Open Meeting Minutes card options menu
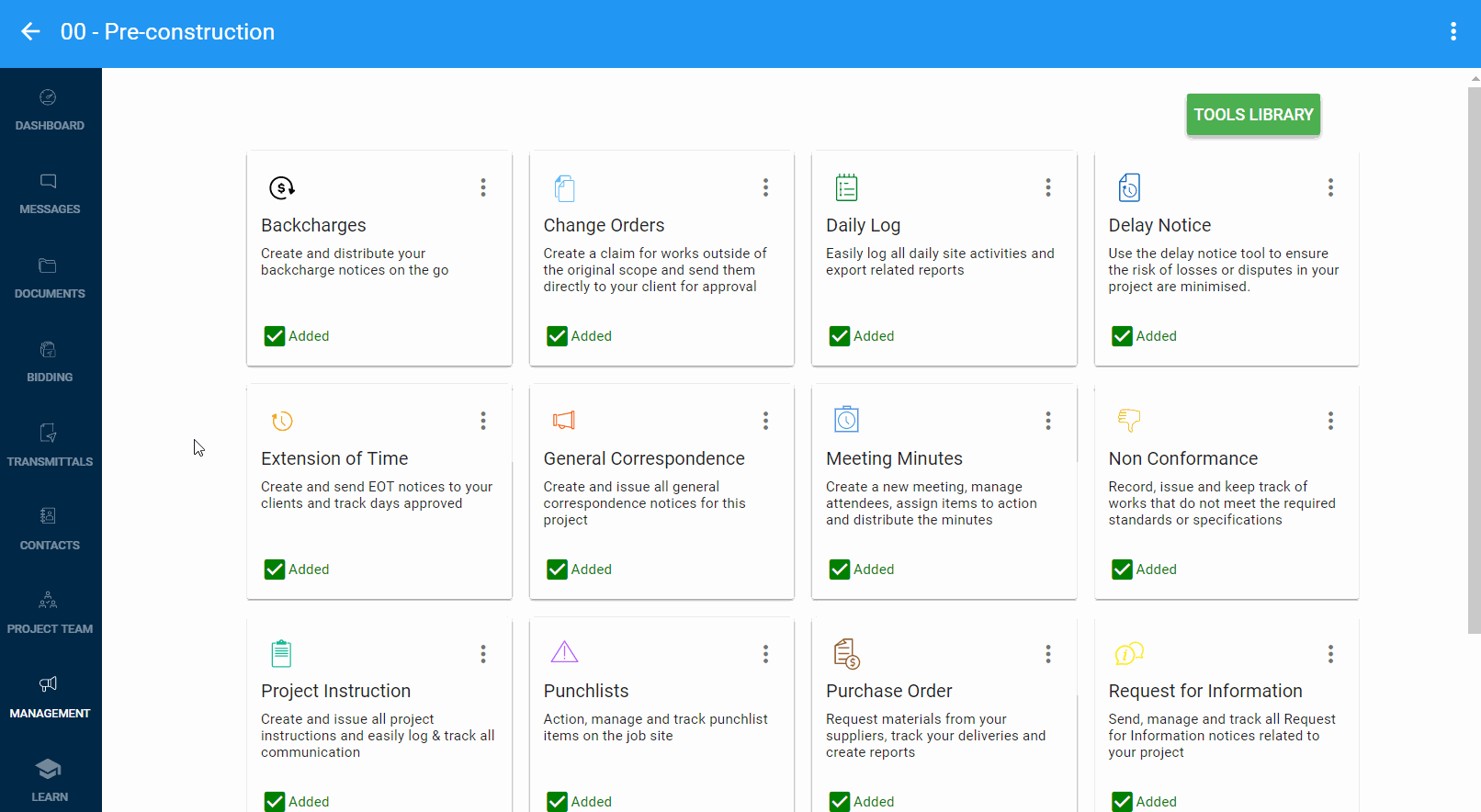This screenshot has width=1481, height=812. click(x=1048, y=421)
